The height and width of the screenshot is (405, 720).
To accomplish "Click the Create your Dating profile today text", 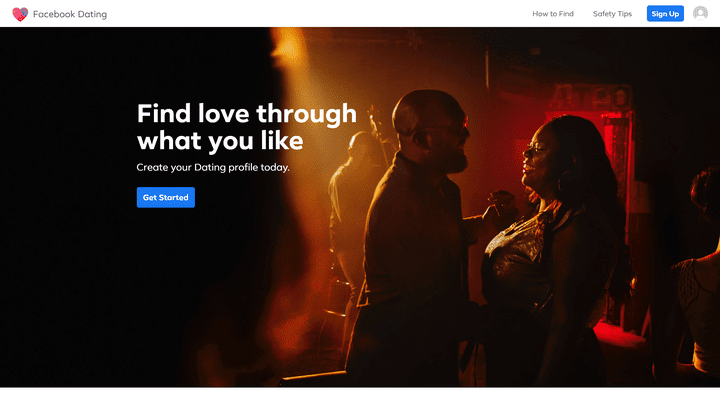I will tap(213, 167).
